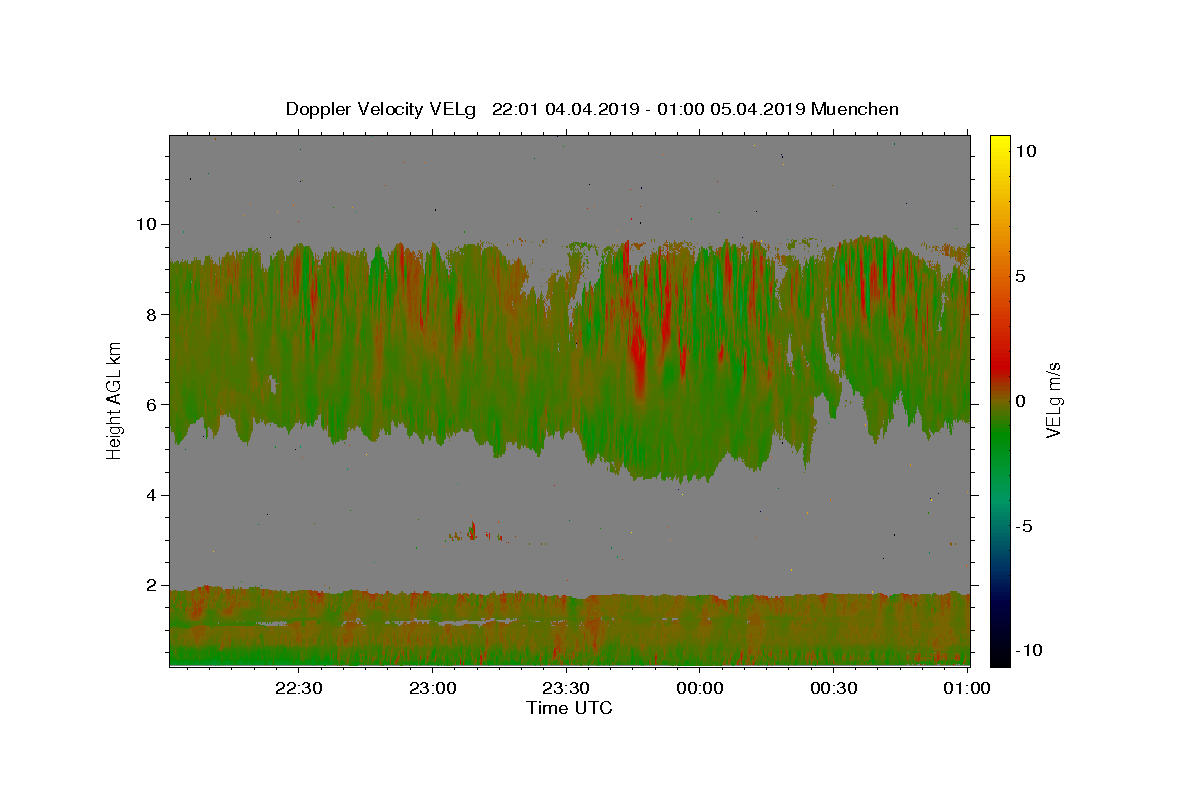
Task: Click the small red echo near 3 km
Action: coord(472,531)
